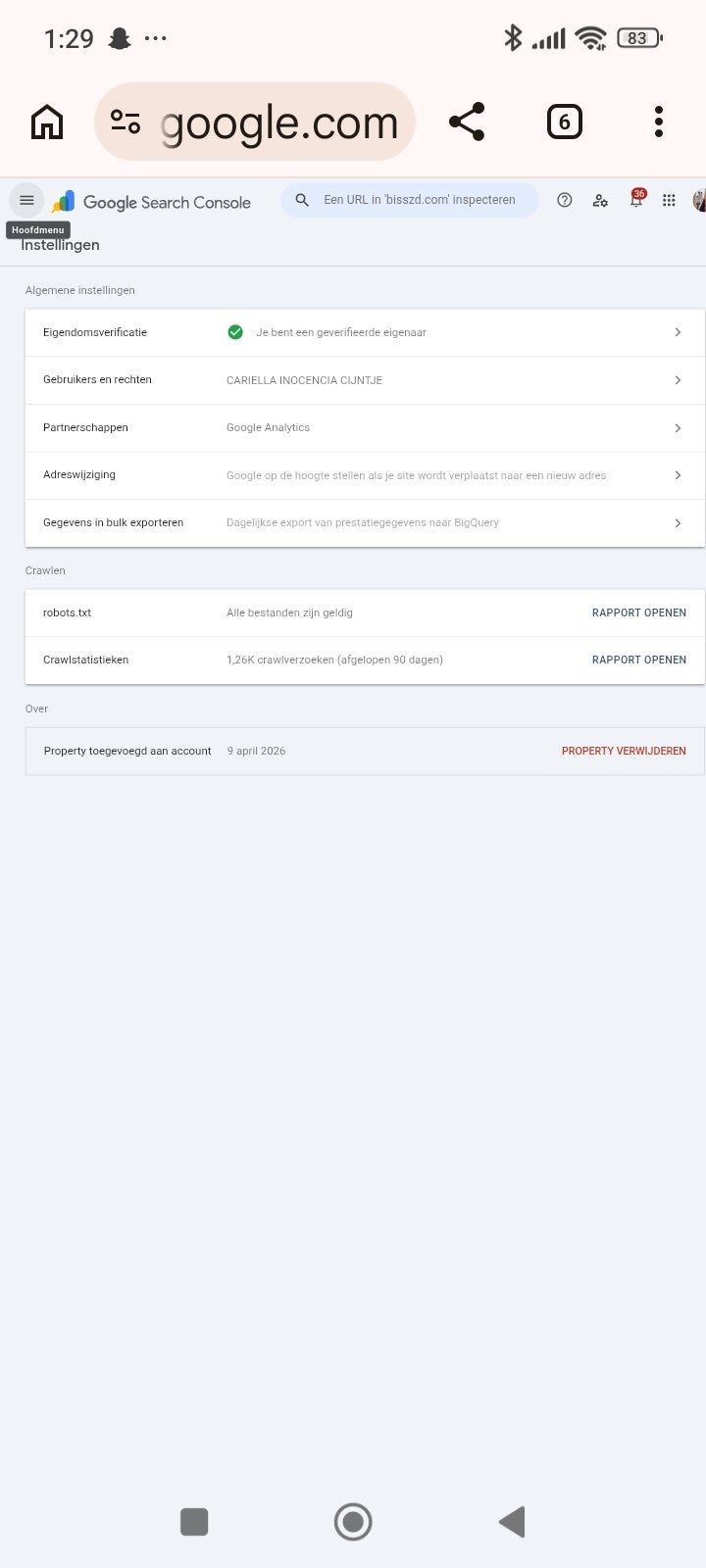The width and height of the screenshot is (706, 1568).
Task: Open the help question mark icon
Action: point(564,200)
